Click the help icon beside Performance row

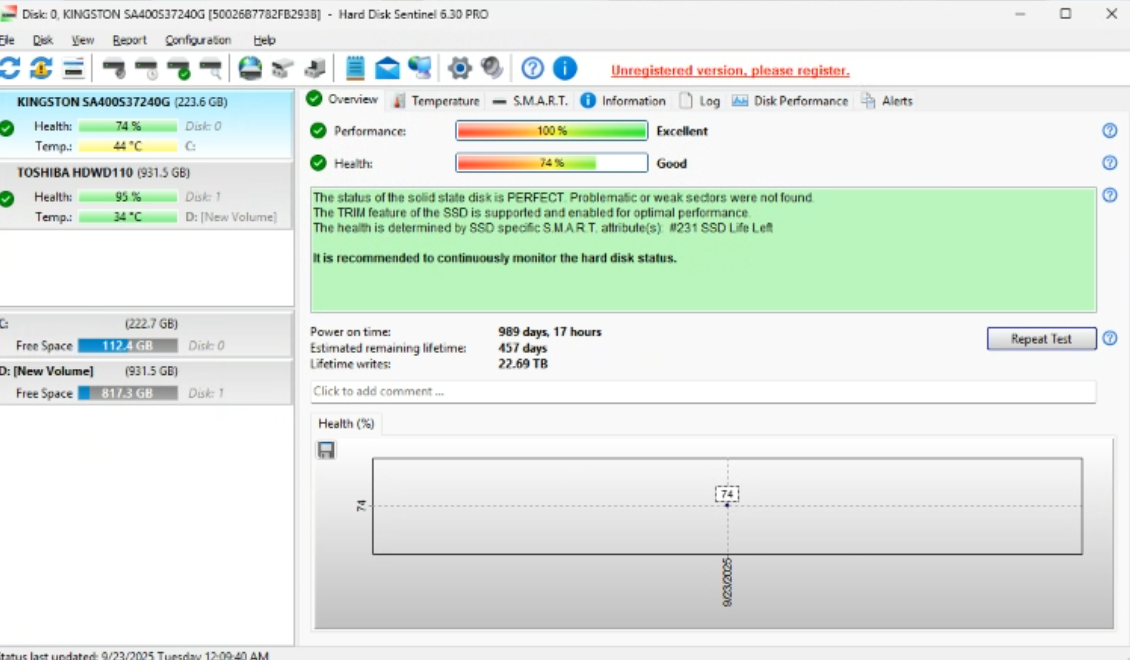[1110, 130]
